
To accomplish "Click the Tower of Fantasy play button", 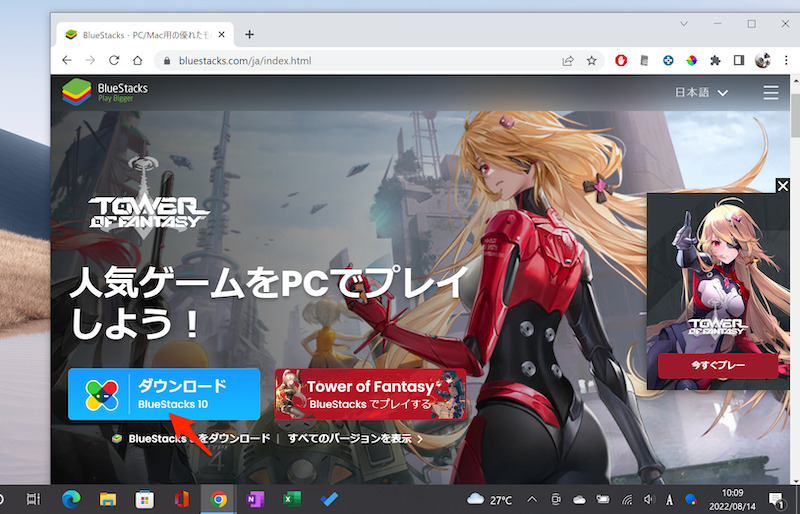I will coord(370,394).
